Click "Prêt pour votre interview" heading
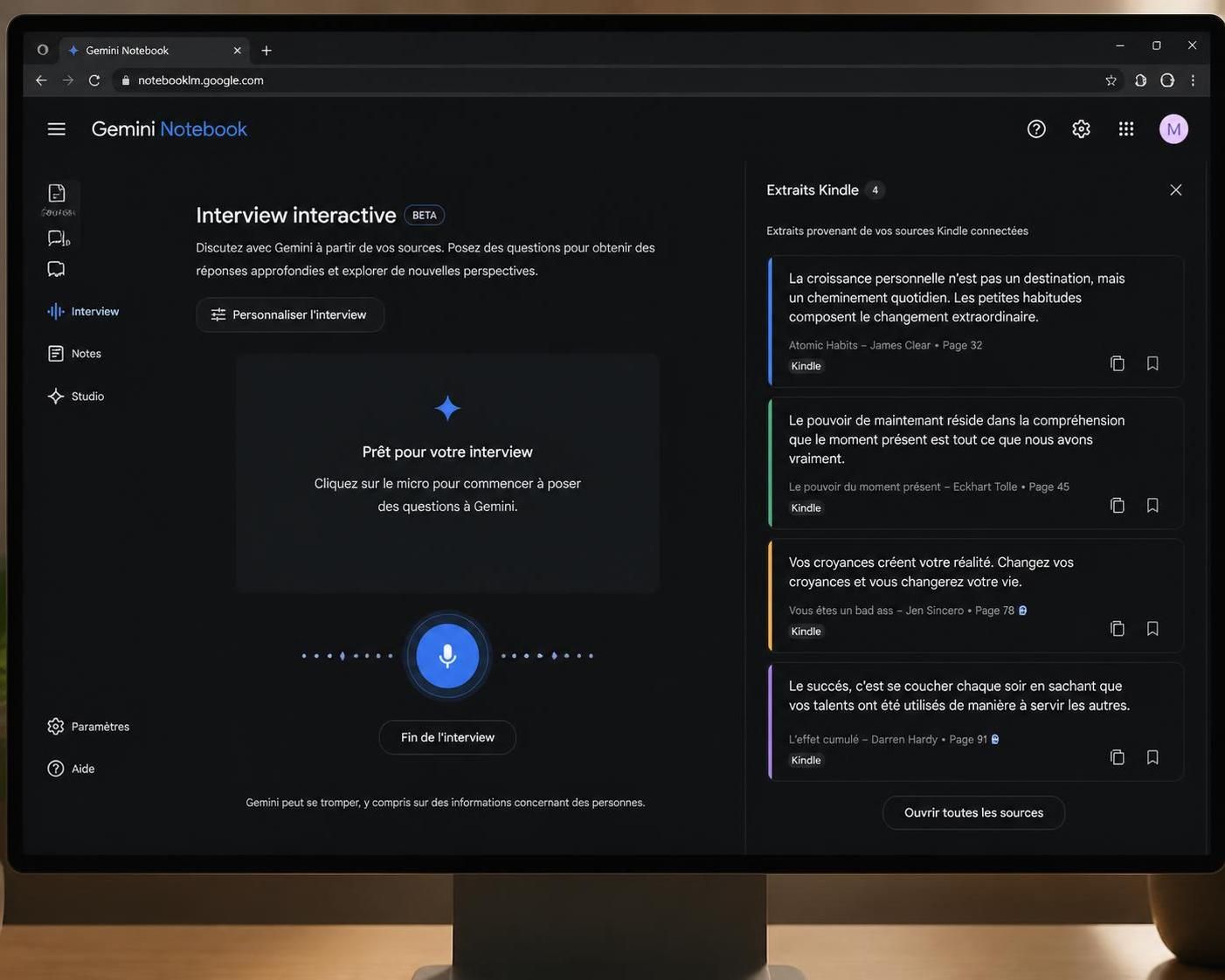This screenshot has width=1225, height=980. 447,452
